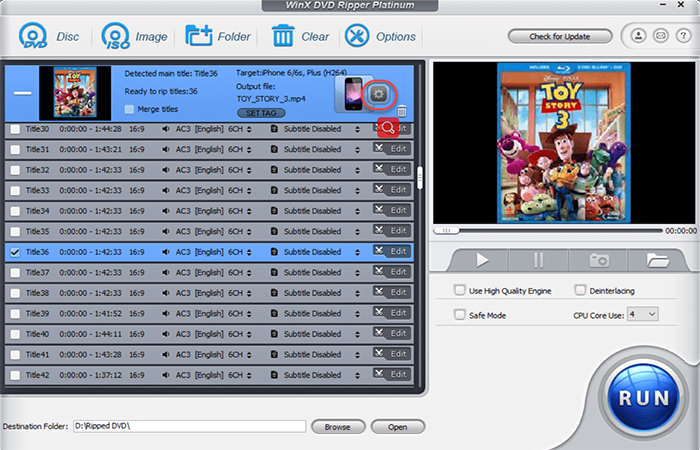Click the scissors icon on Title32

click(379, 168)
